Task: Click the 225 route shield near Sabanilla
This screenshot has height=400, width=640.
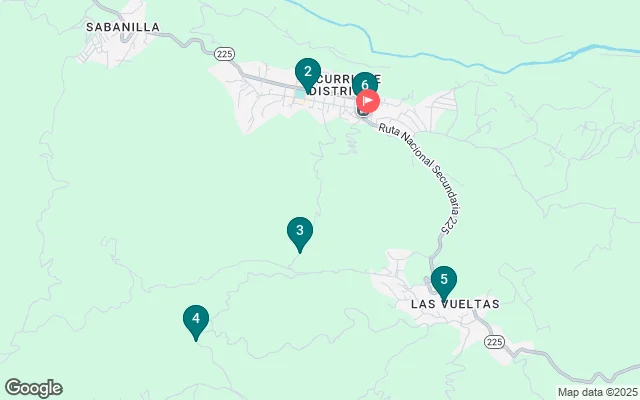Action: tap(224, 54)
